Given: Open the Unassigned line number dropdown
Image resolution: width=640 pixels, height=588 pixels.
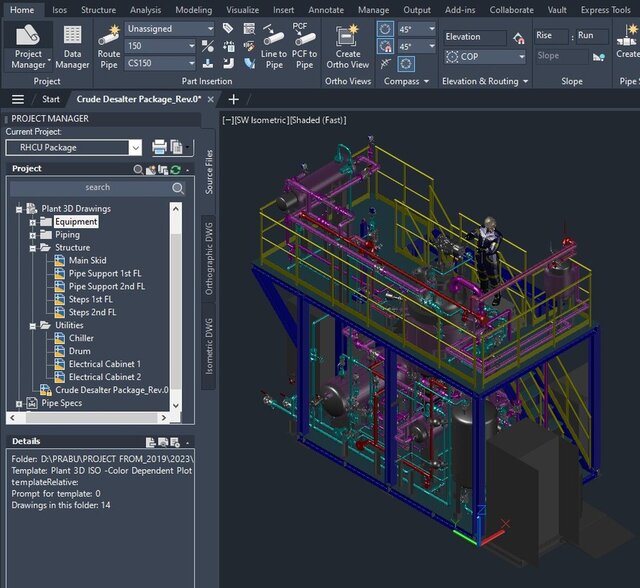Looking at the screenshot, I should click(x=169, y=29).
